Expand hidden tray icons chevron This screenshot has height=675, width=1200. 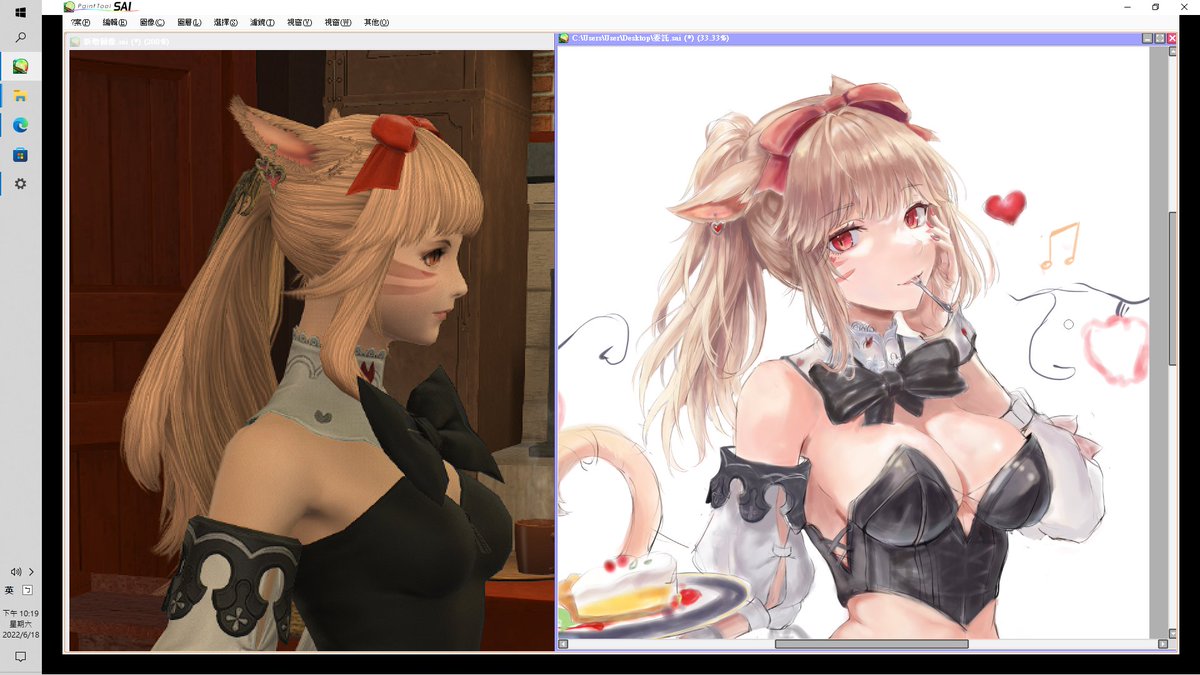pyautogui.click(x=31, y=572)
